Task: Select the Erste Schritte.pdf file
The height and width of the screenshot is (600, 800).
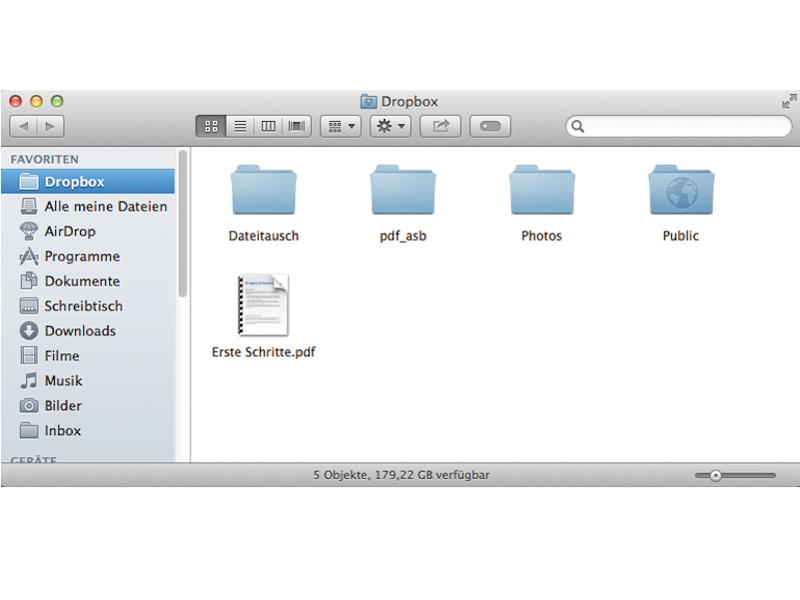Action: click(264, 316)
